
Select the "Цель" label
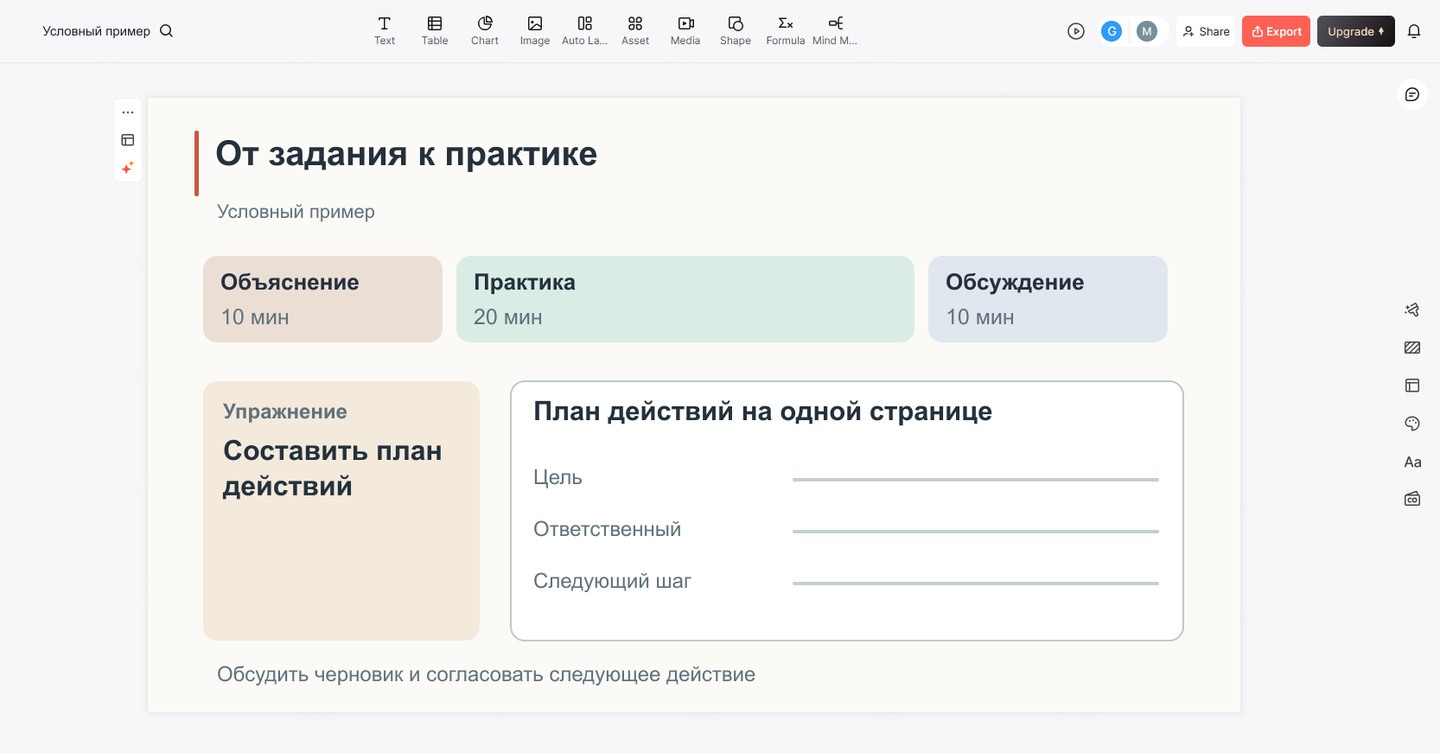(558, 477)
